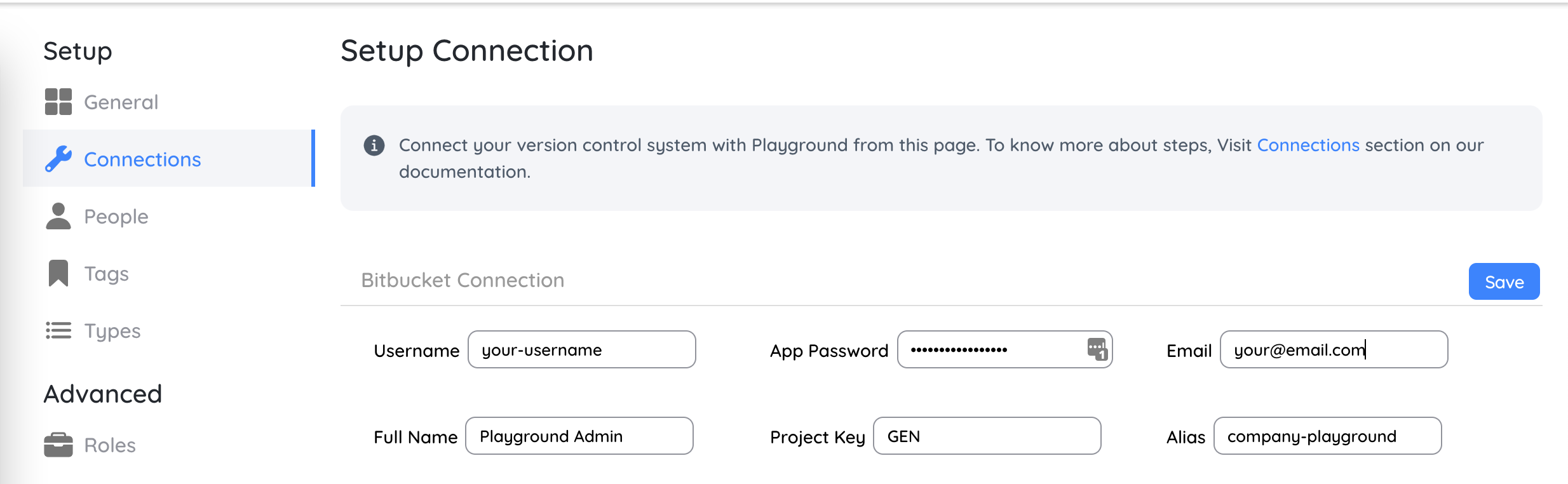Select the Email text field
The image size is (1568, 484).
click(x=1334, y=349)
